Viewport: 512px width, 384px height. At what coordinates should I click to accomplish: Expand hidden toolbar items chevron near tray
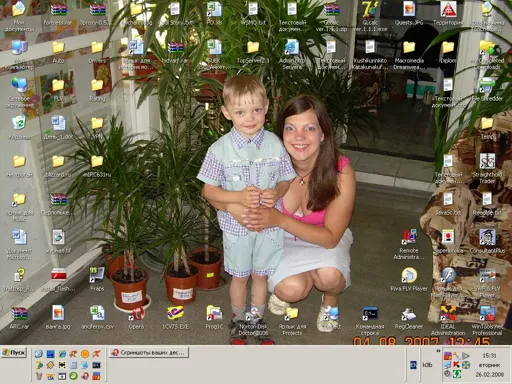[438, 351]
